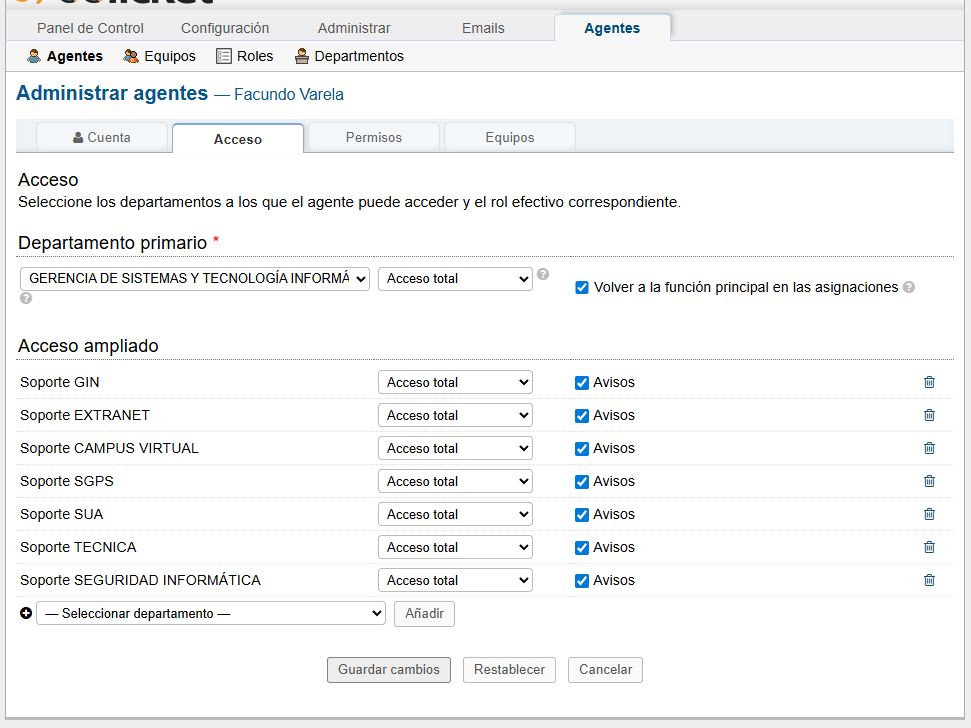Open the Emails top menu
Image resolution: width=971 pixels, height=728 pixels.
[483, 28]
